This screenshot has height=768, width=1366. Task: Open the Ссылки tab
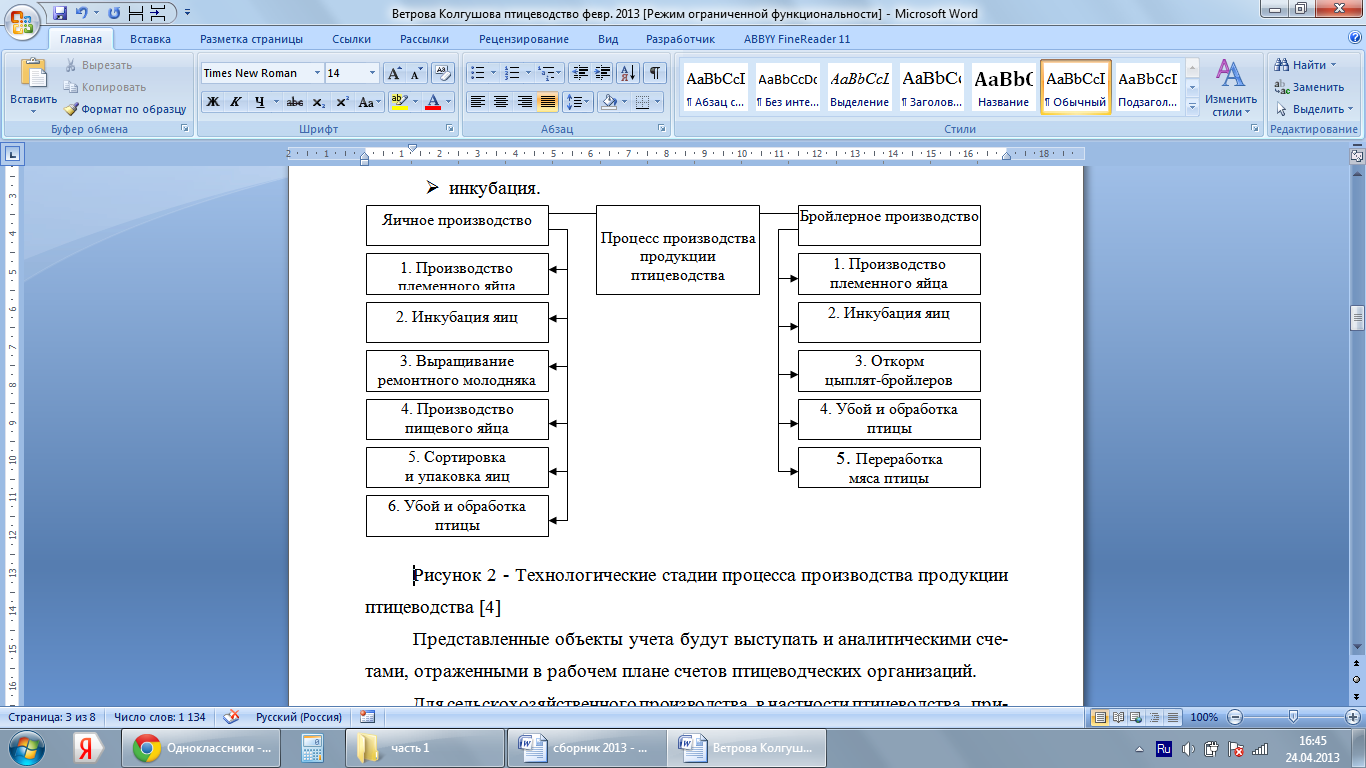click(x=351, y=39)
